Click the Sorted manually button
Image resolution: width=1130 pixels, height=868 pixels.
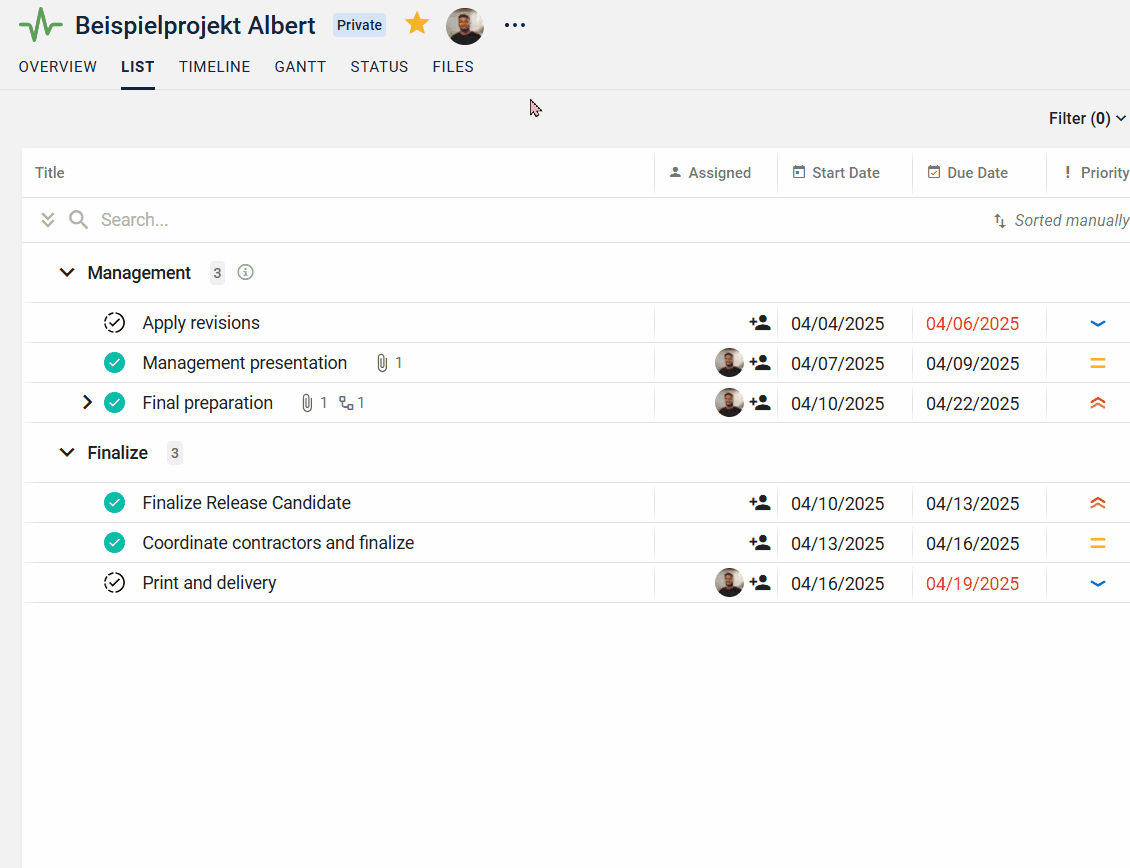pyautogui.click(x=1061, y=220)
